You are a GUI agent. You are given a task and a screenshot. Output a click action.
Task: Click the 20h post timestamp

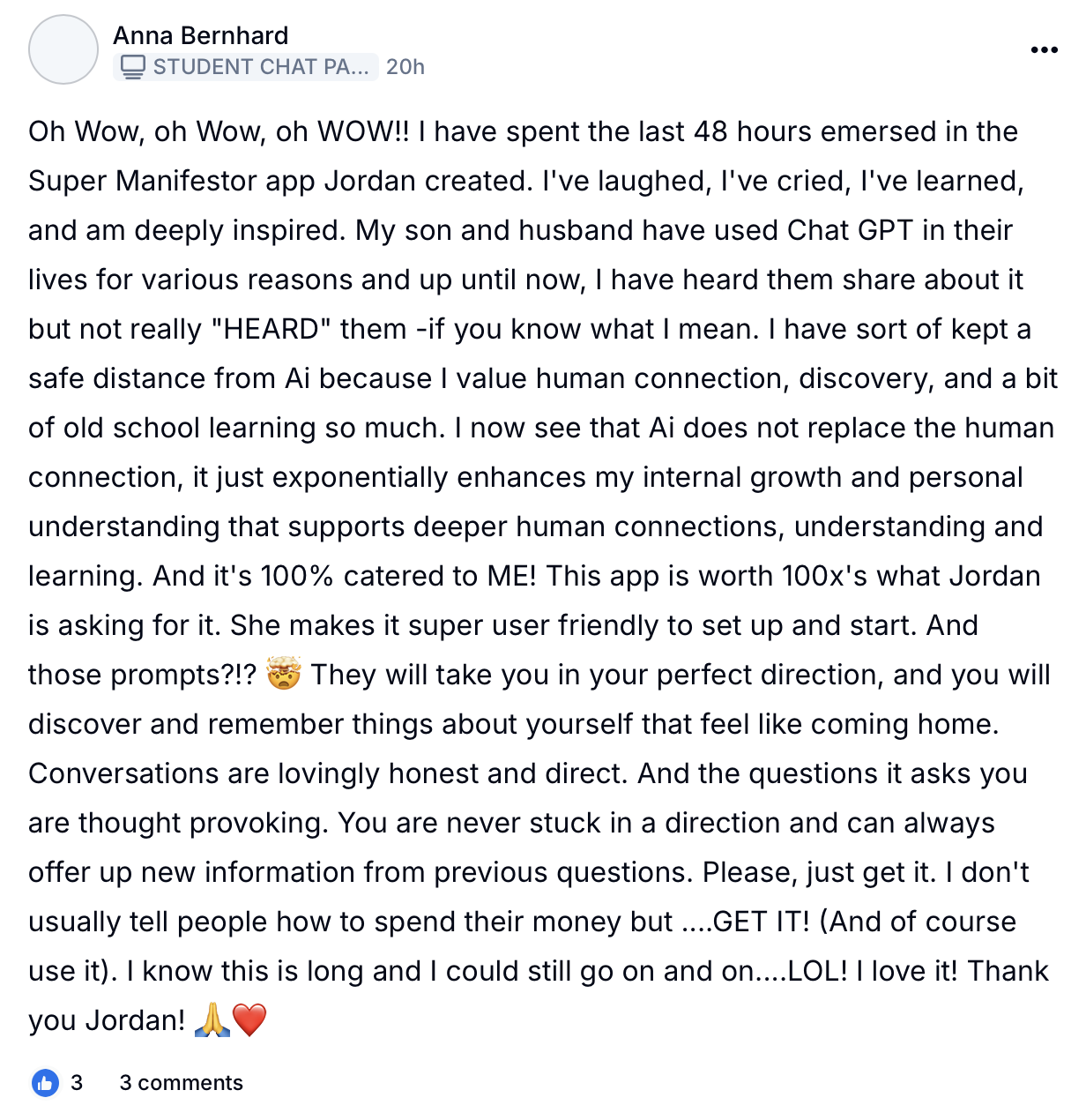click(405, 67)
